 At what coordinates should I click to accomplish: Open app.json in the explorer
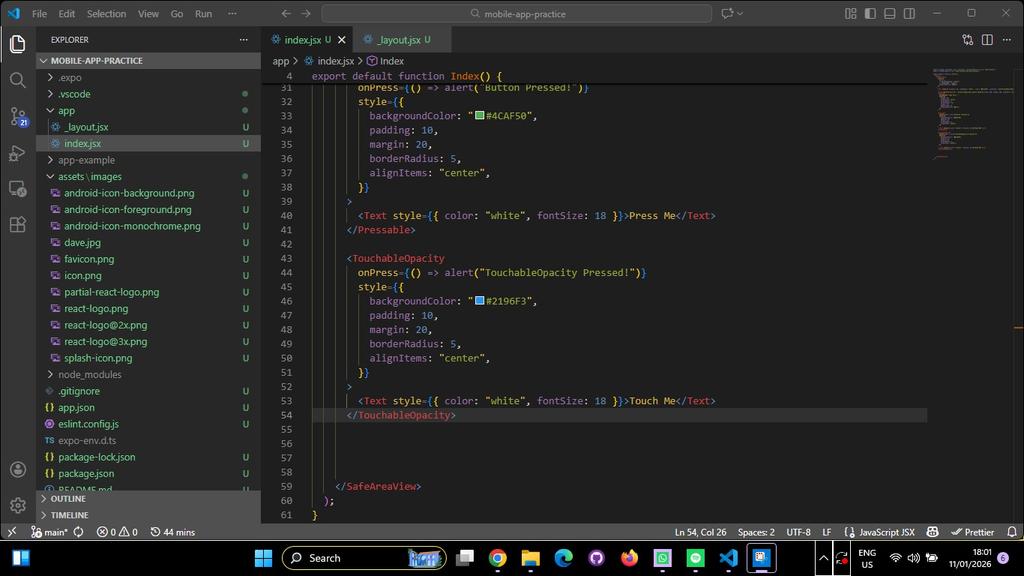coord(149,408)
